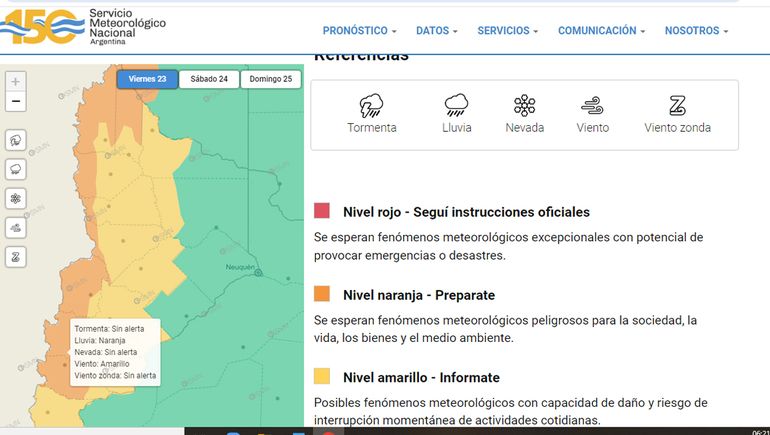770x435 pixels.
Task: Click the red Nivel rojo swatch
Action: 322,211
